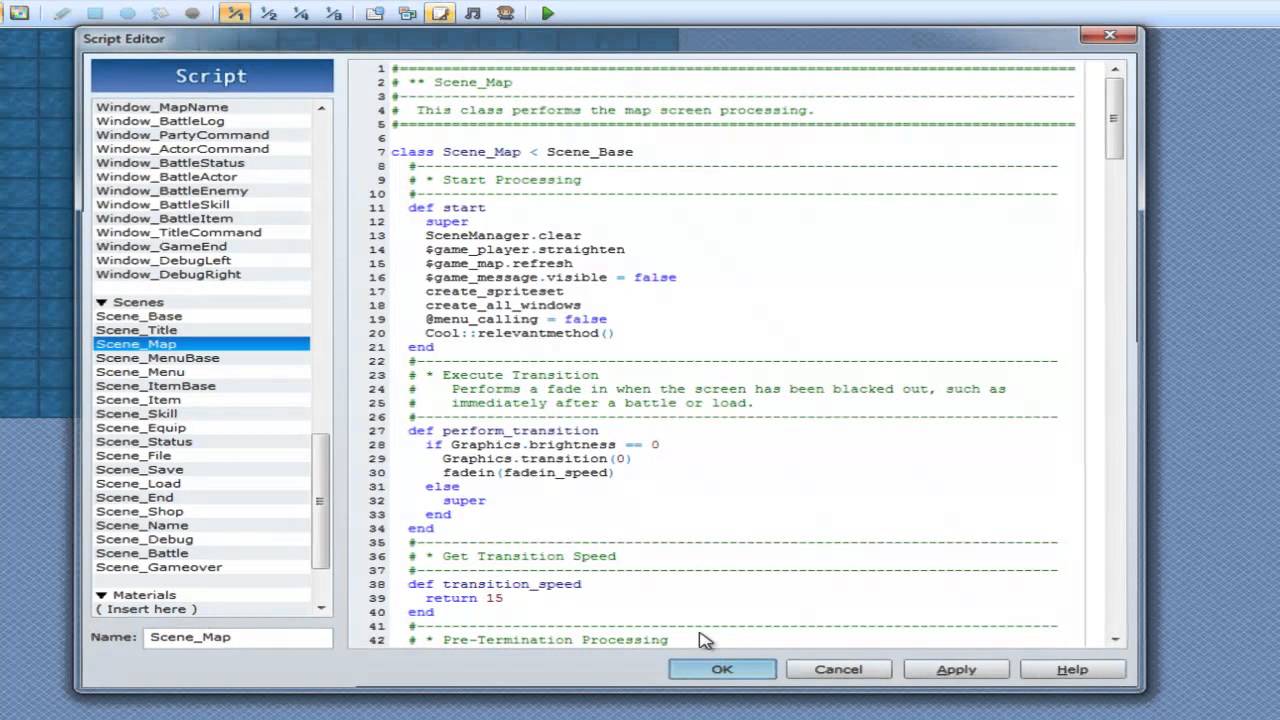1280x720 pixels.
Task: Set map zoom to 1/8 scale
Action: [x=334, y=13]
